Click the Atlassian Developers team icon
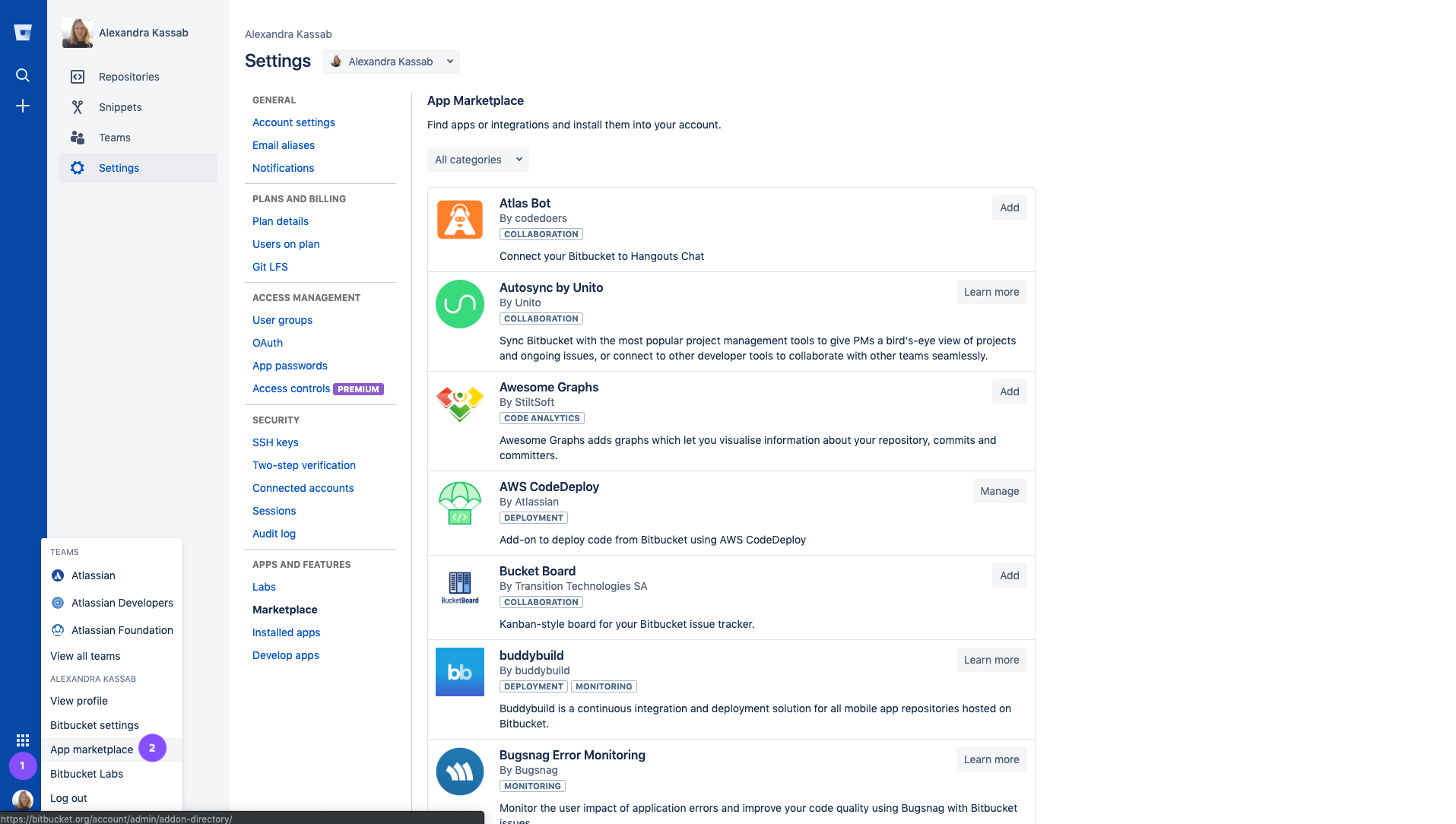Screen dimensions: 1456x824 click(58, 603)
